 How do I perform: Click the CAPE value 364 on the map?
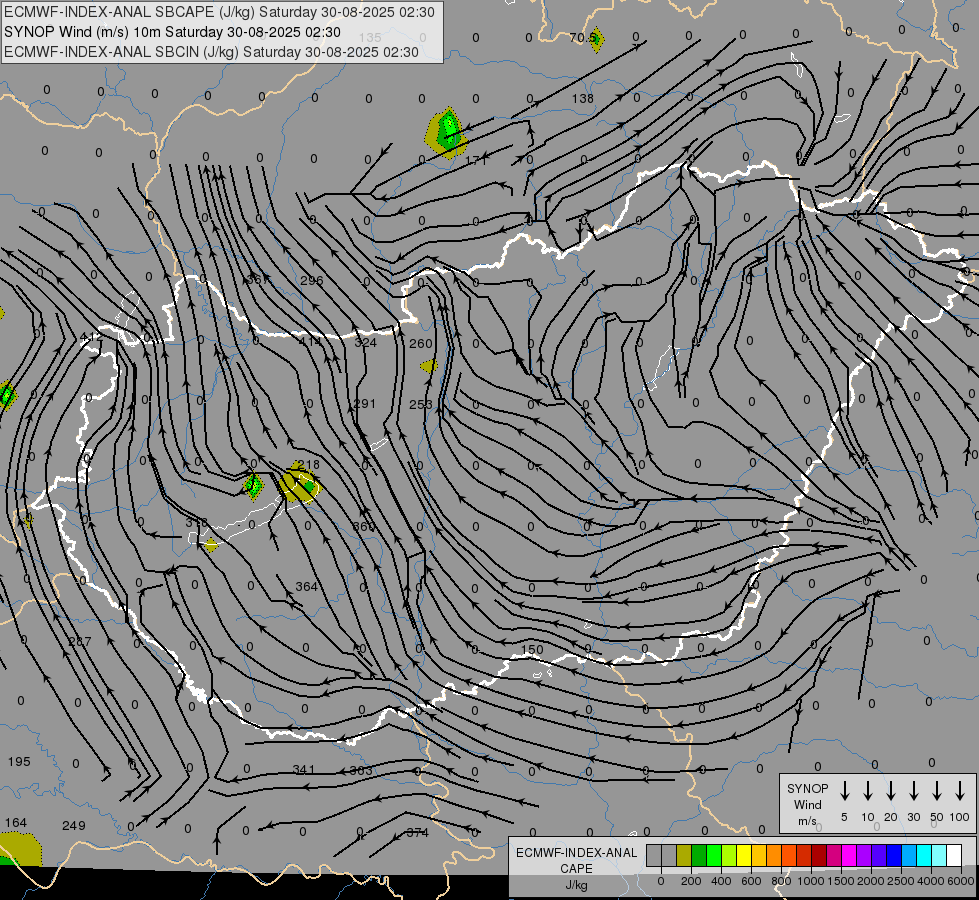(x=307, y=586)
